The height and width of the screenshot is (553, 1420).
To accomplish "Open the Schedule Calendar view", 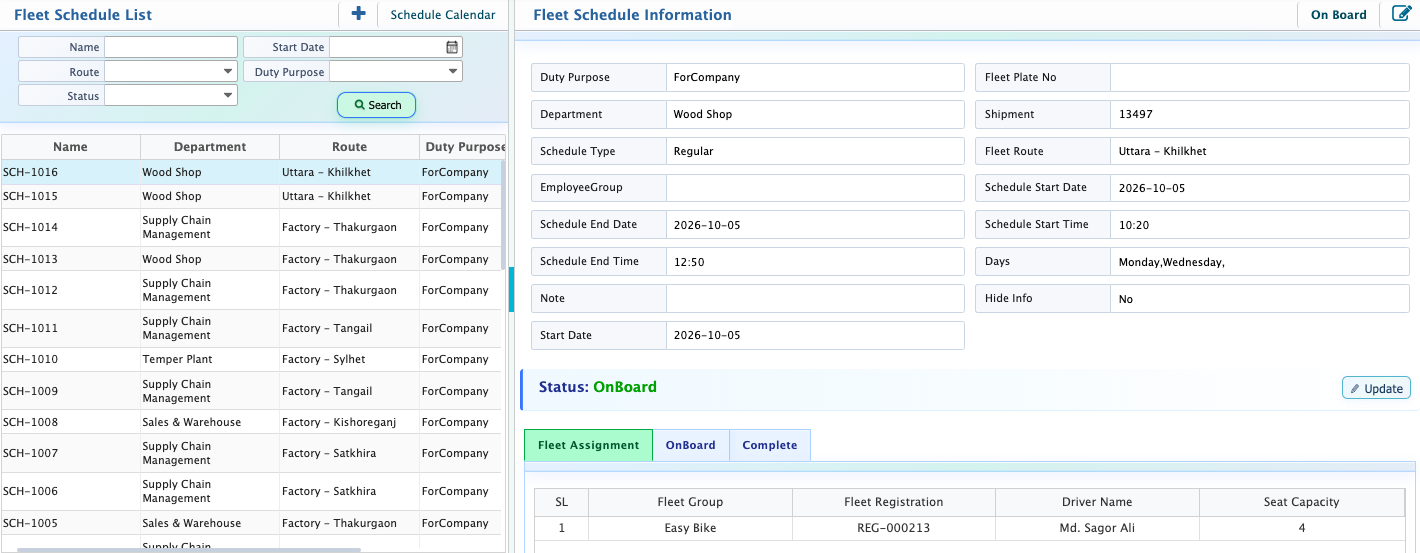I will tap(443, 15).
